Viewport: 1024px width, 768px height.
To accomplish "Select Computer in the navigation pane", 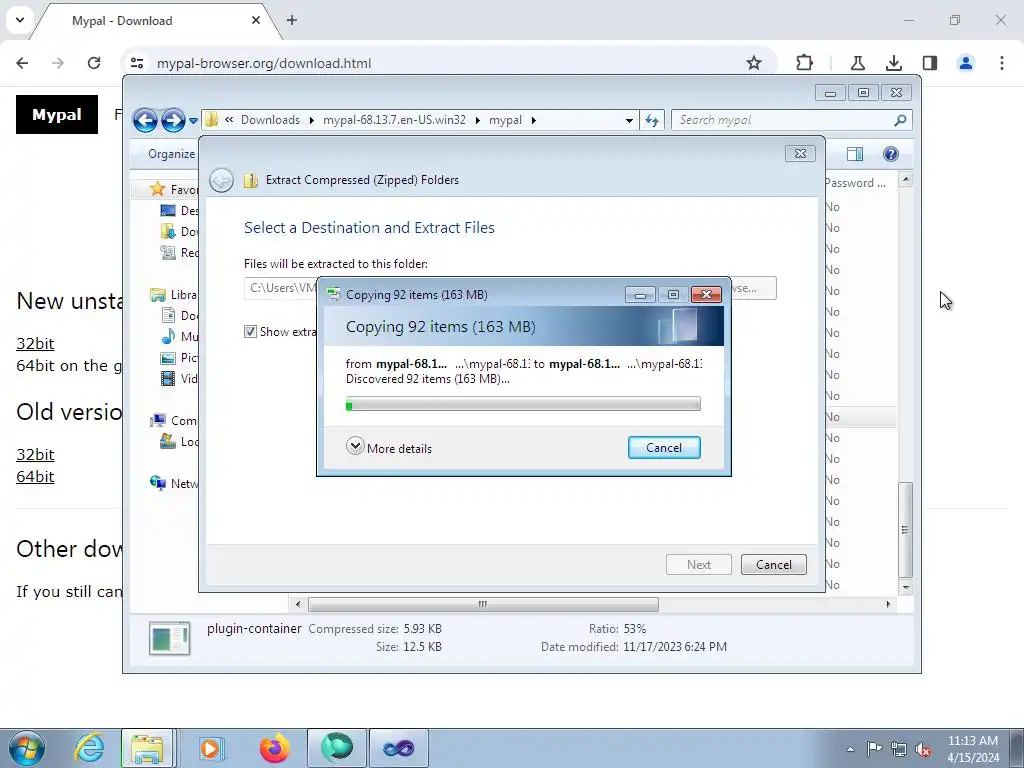I will pyautogui.click(x=173, y=421).
